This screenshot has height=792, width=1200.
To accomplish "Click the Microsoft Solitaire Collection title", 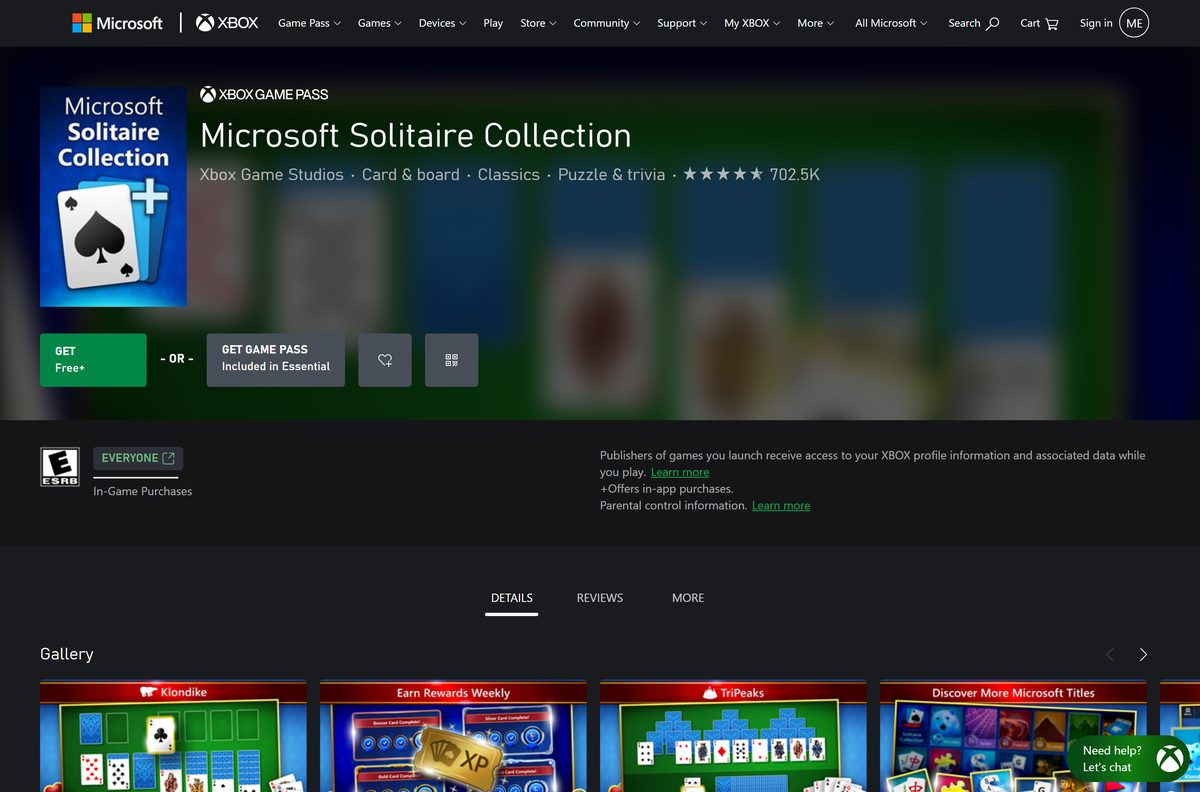I will (x=416, y=135).
